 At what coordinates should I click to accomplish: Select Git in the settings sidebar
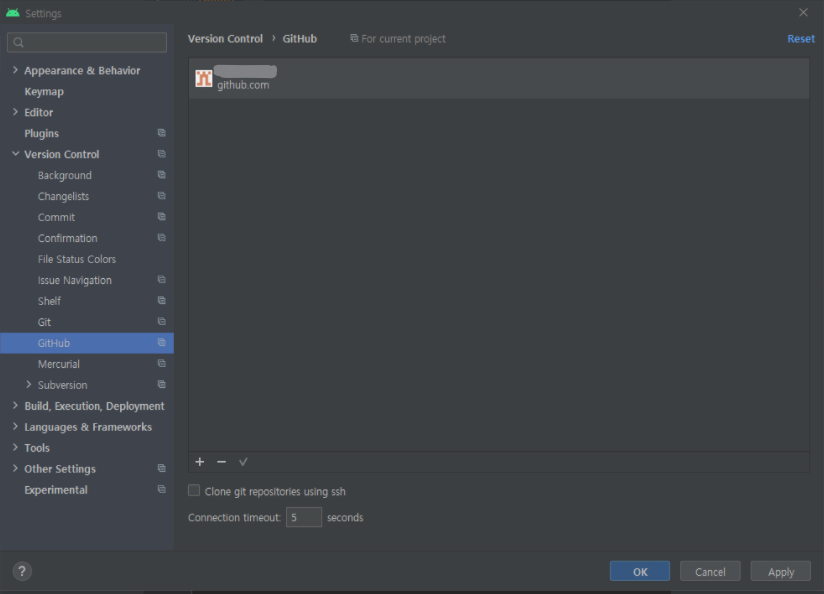point(42,321)
